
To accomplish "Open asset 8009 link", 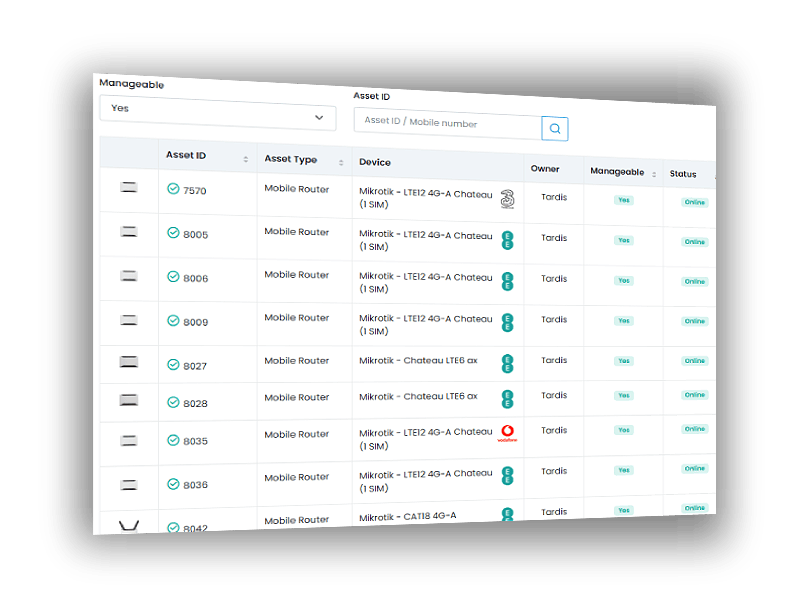I will click(x=195, y=322).
